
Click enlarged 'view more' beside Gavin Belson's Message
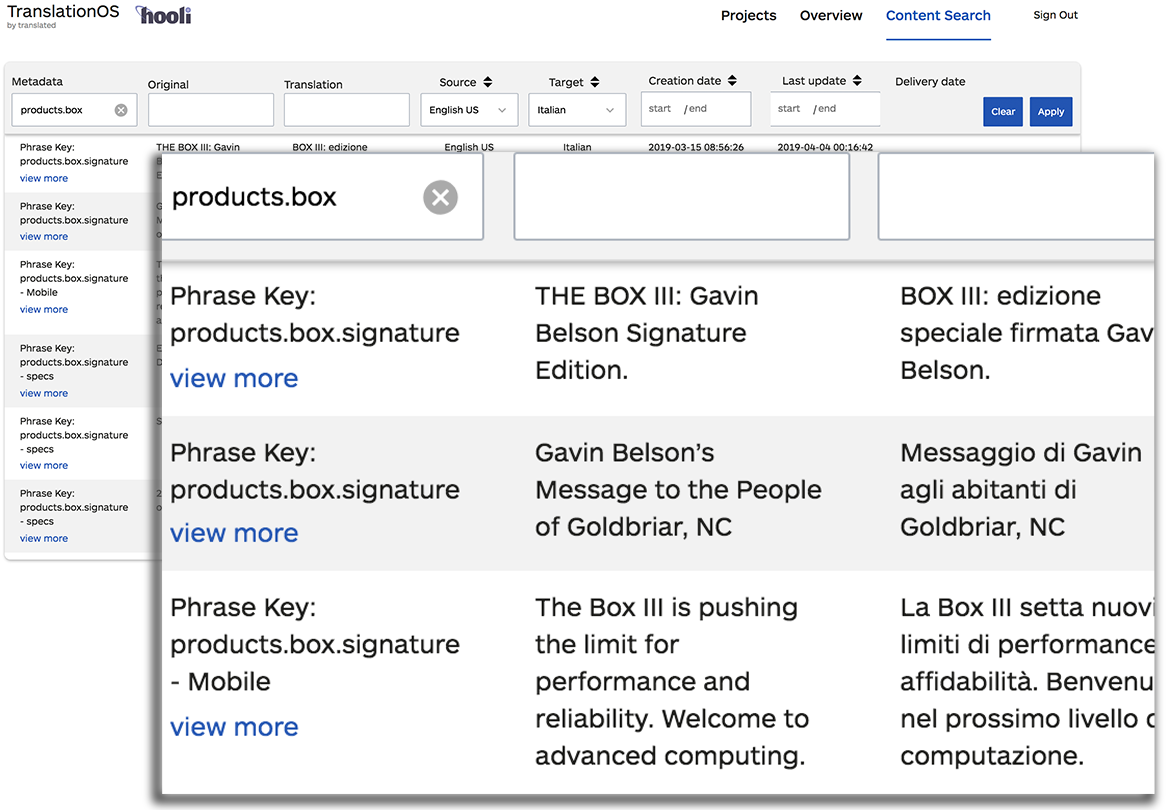click(233, 533)
